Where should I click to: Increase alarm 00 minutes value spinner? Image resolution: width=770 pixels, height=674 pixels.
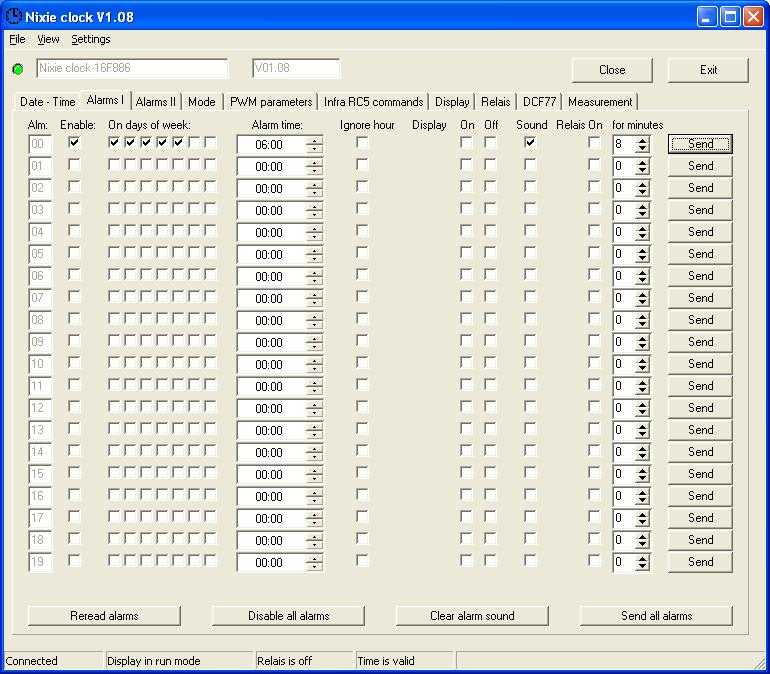click(642, 141)
